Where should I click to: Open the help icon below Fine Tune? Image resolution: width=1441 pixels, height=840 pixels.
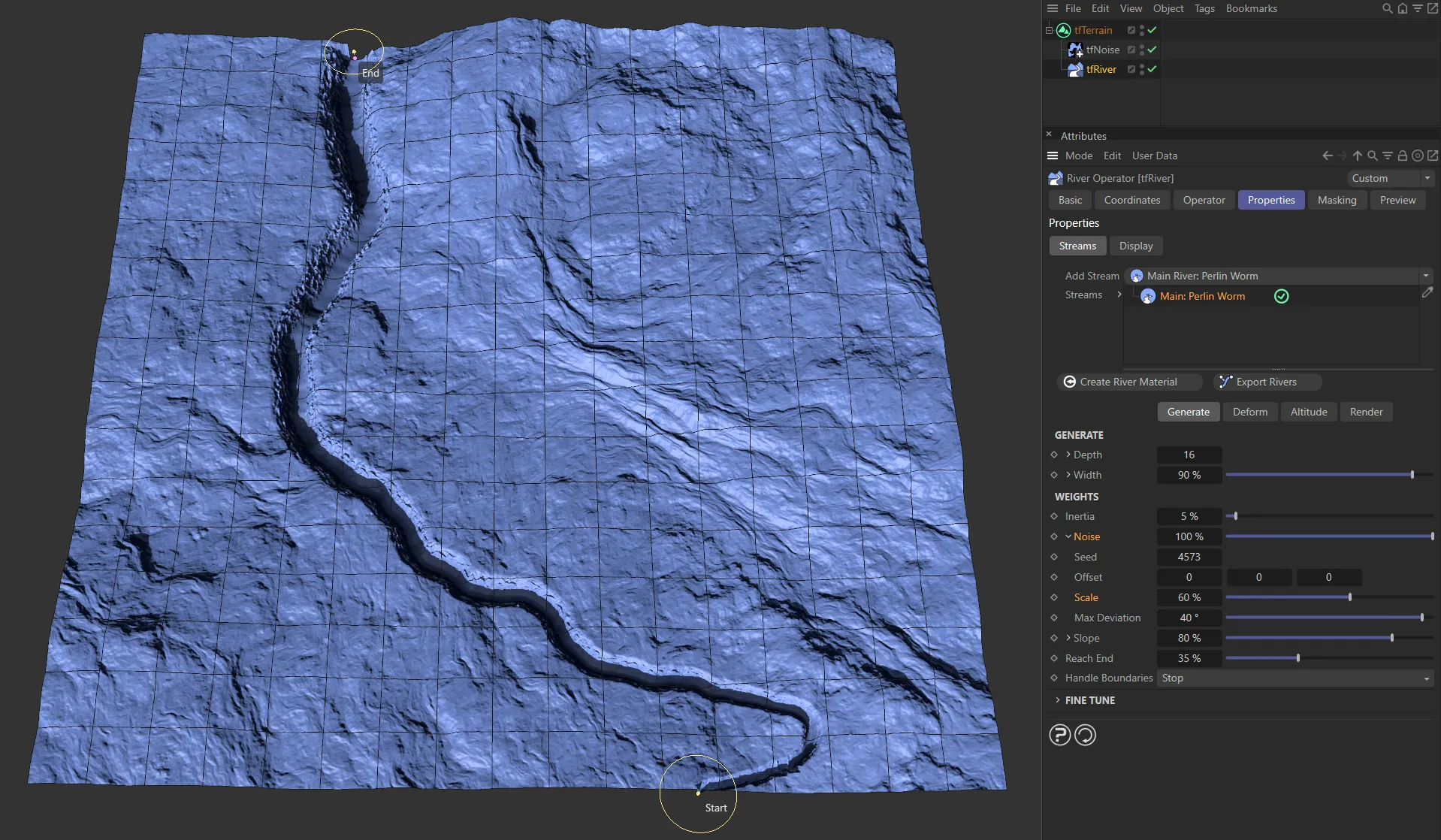[x=1059, y=735]
